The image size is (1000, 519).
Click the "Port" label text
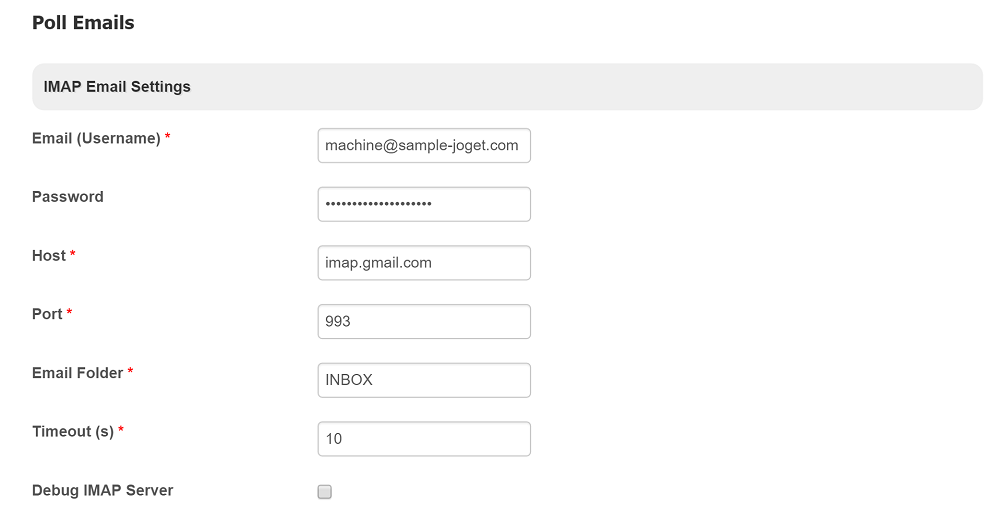click(47, 314)
